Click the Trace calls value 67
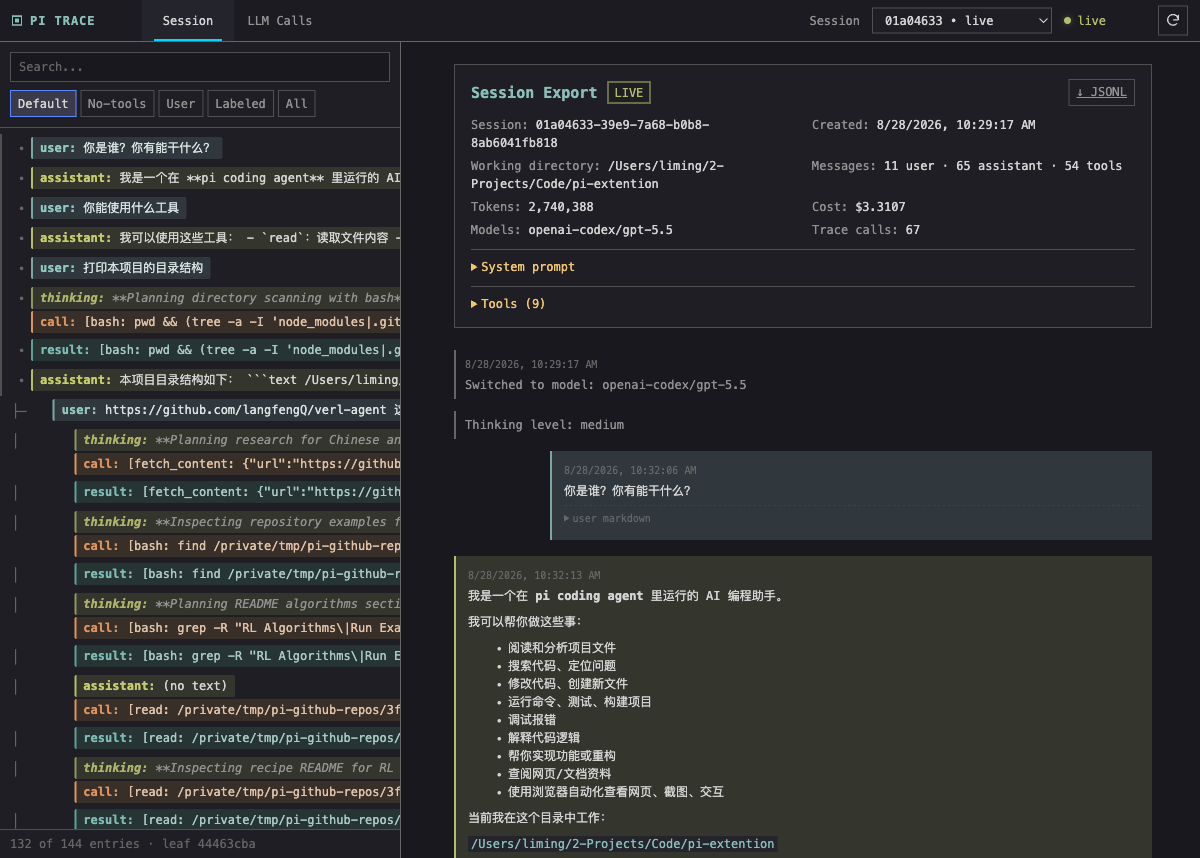The width and height of the screenshot is (1200, 858). (912, 230)
